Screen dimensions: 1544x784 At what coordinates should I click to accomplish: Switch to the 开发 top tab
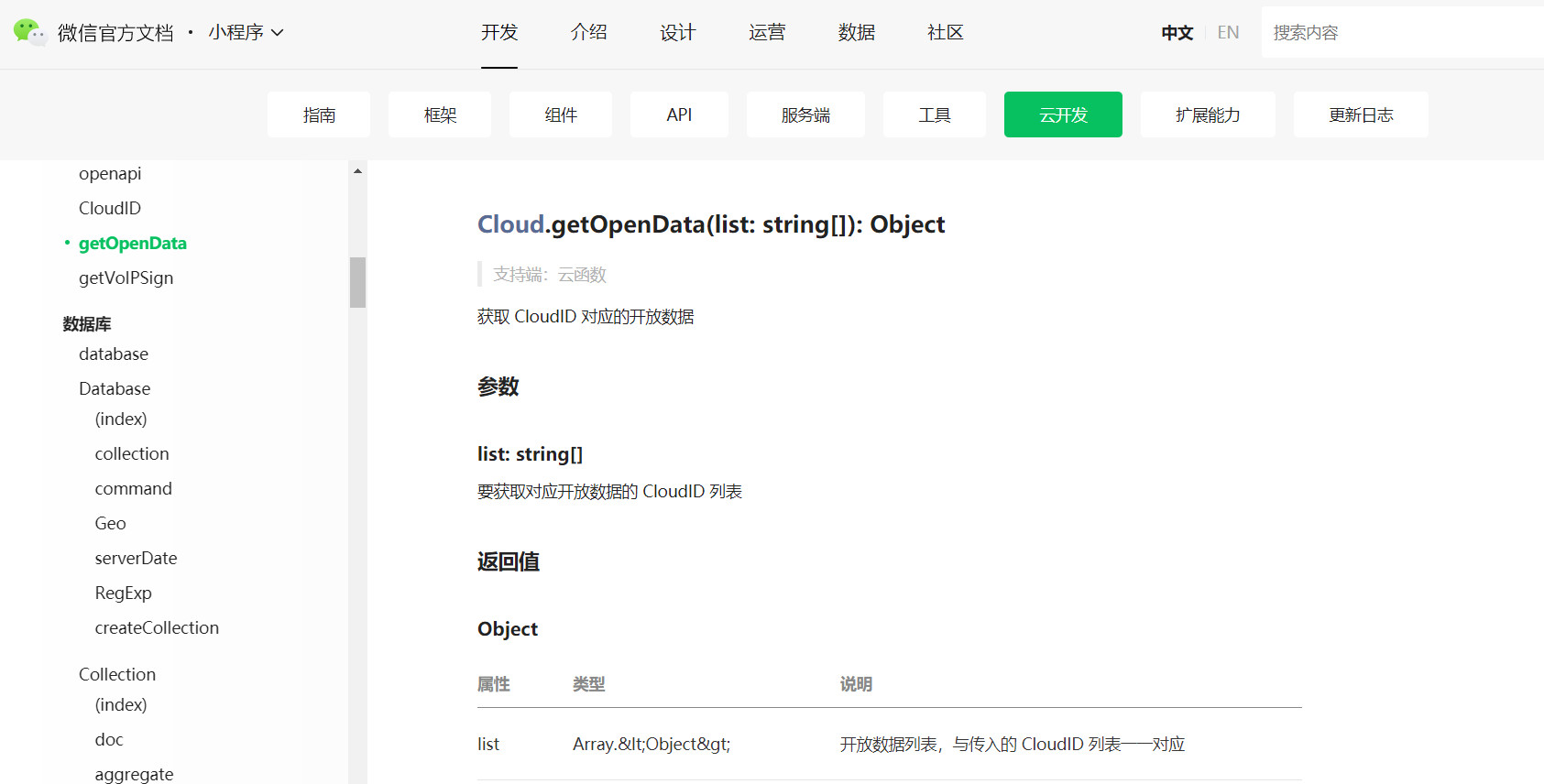click(499, 33)
